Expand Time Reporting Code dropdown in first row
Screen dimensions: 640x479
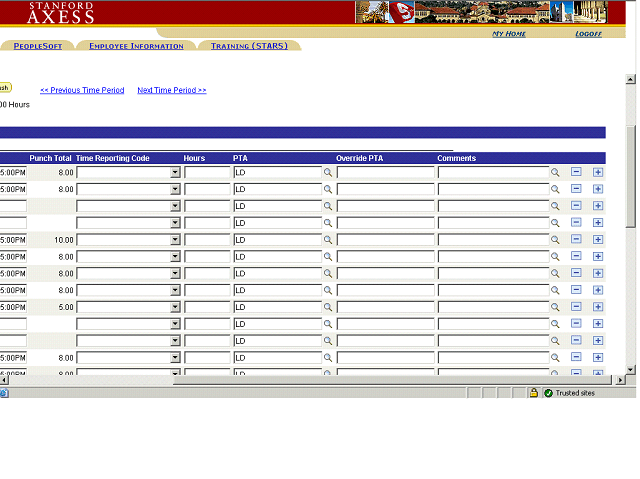pyautogui.click(x=175, y=172)
